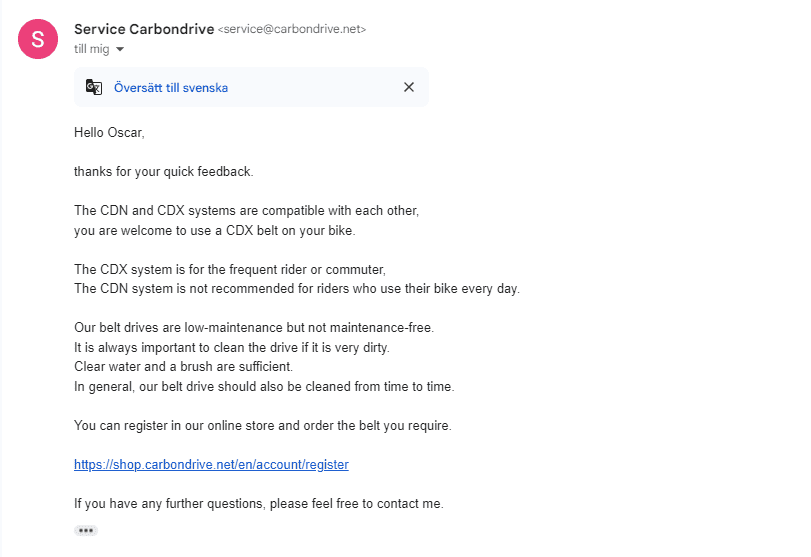Screen dimensions: 811x557
Task: Click the 'thanks for your quick feedback.' line
Action: pyautogui.click(x=163, y=171)
